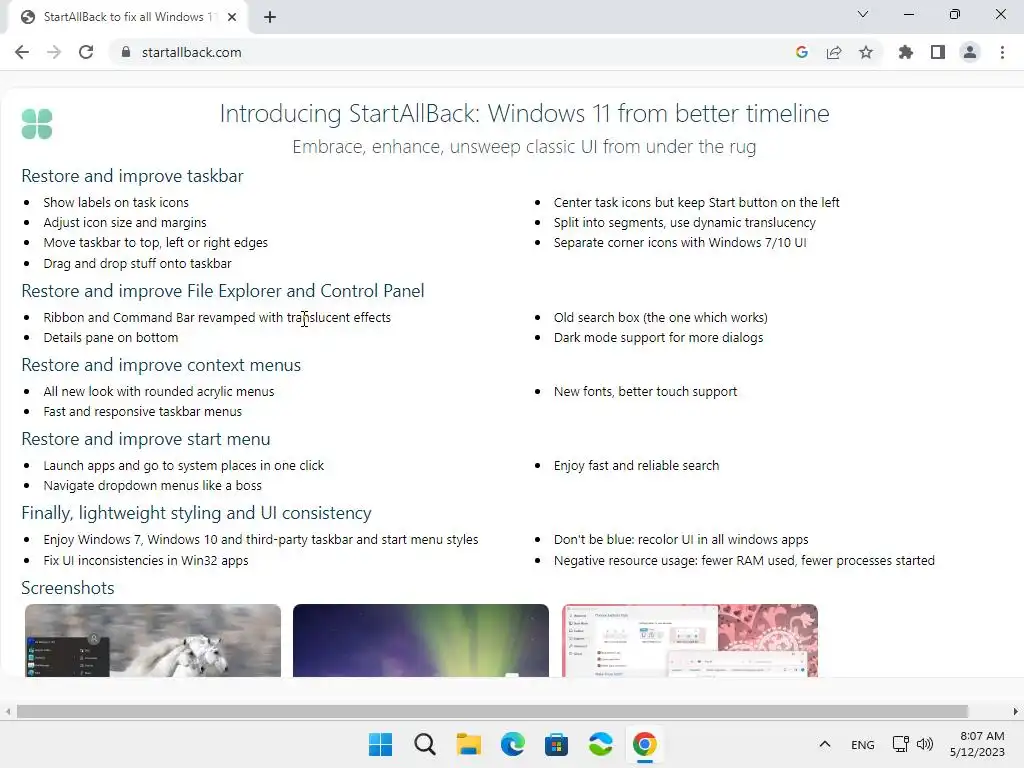Open the Extensions puzzle icon

point(905,52)
